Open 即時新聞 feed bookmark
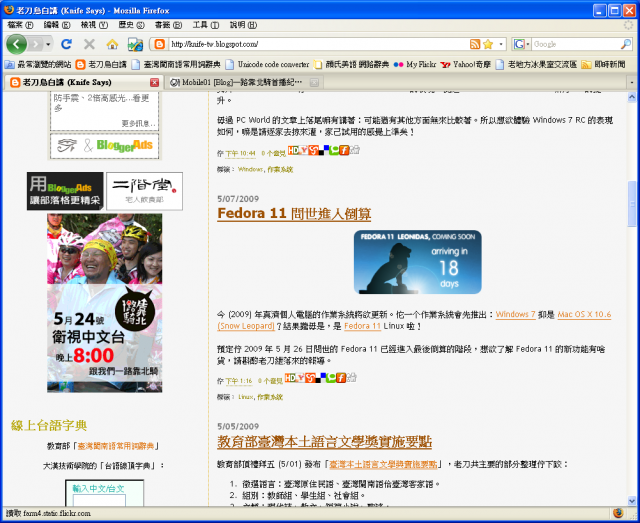Image resolution: width=640 pixels, height=523 pixels. (604, 65)
